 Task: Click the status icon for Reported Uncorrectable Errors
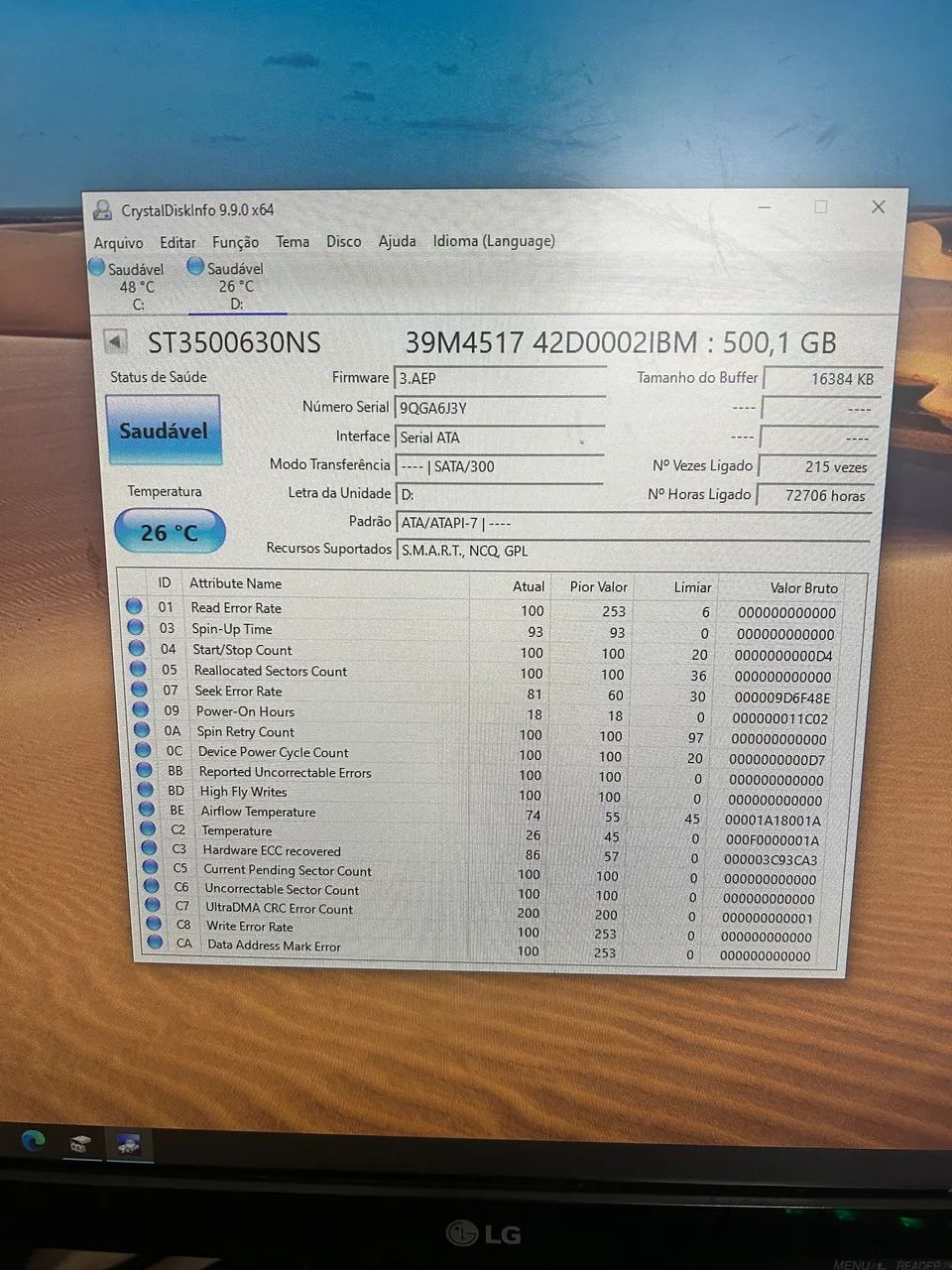click(x=145, y=770)
